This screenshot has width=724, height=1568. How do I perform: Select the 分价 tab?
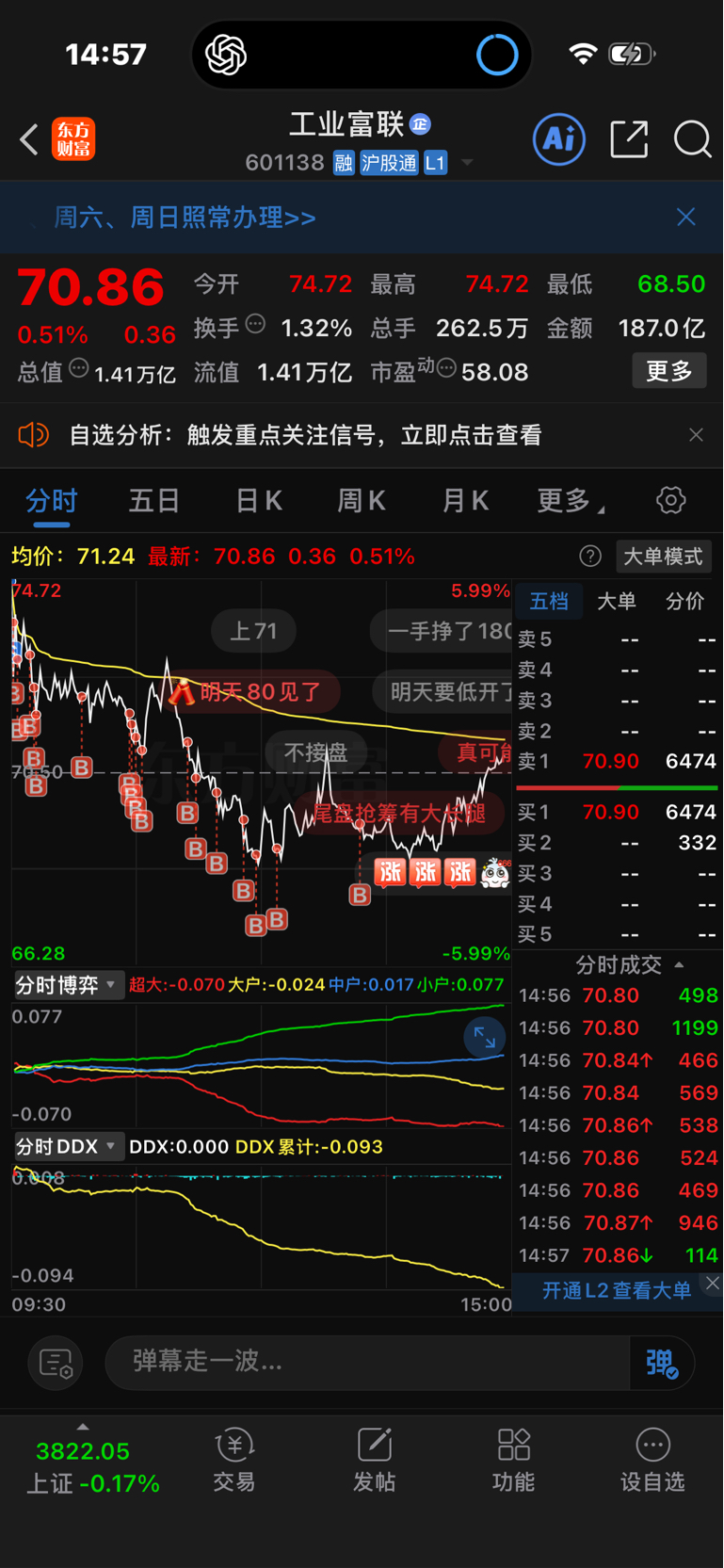tap(684, 601)
